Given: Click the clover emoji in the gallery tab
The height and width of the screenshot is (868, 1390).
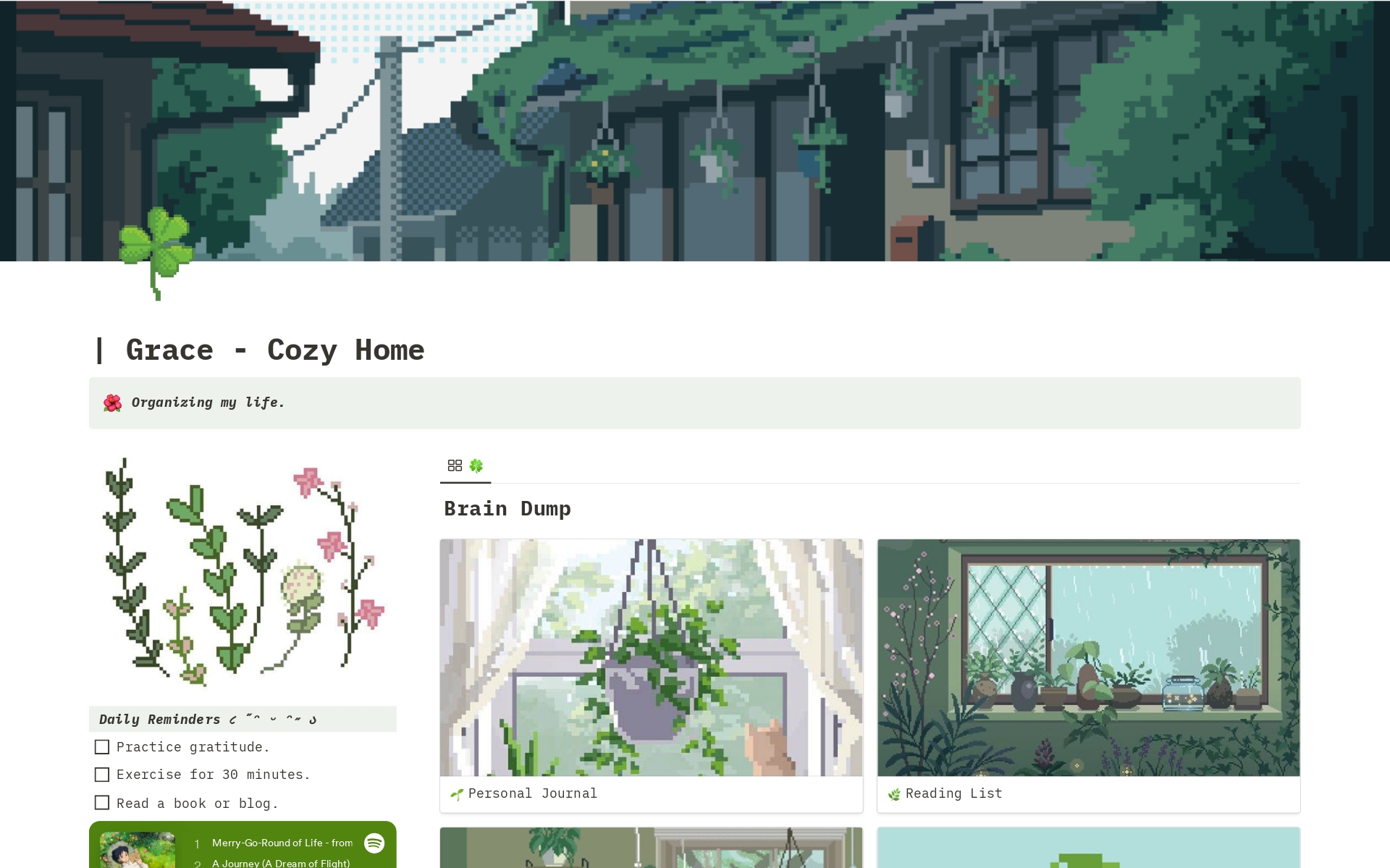Looking at the screenshot, I should [476, 465].
